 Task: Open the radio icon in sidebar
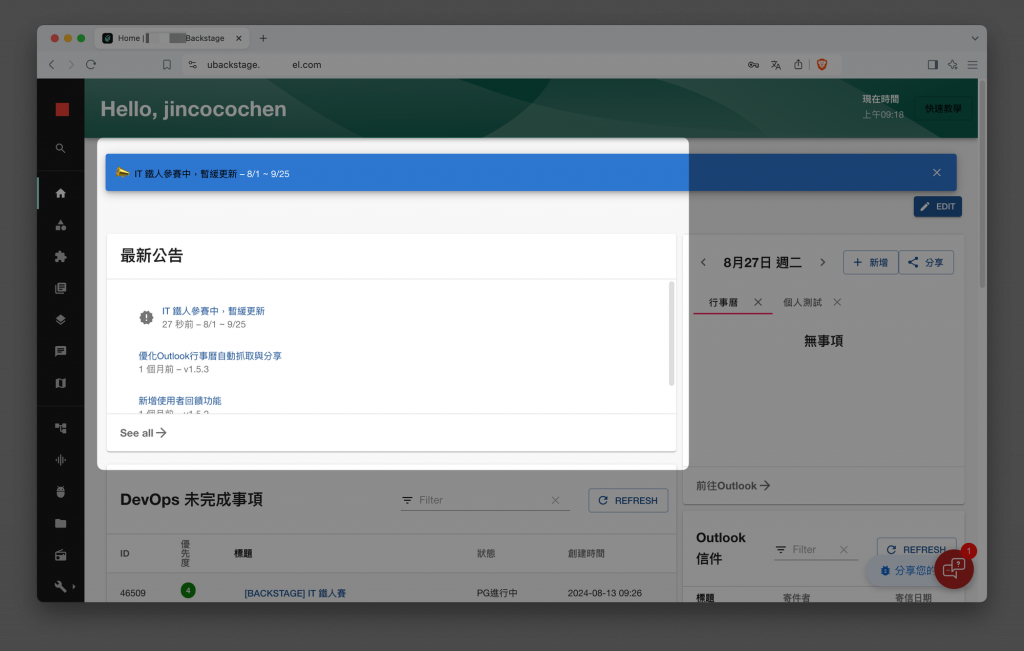pos(60,555)
